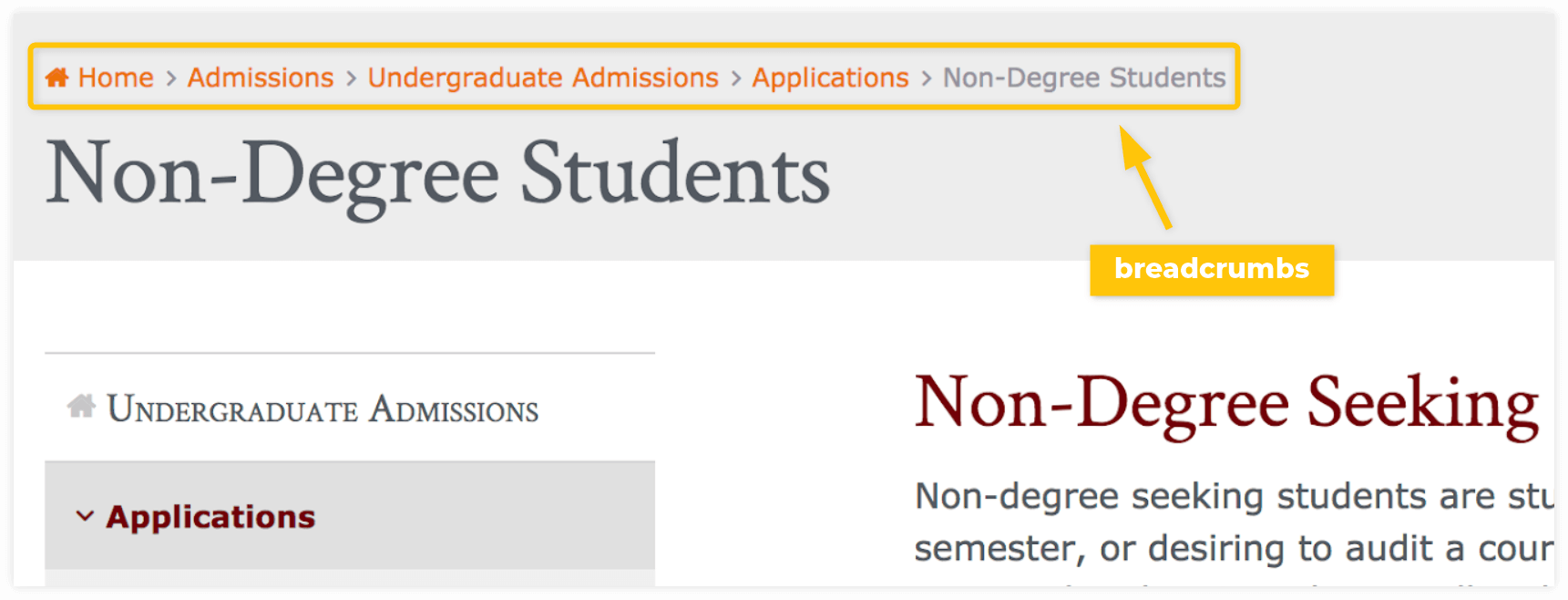Go to the Admissions breadcrumb link
Image resolution: width=1568 pixels, height=600 pixels.
click(261, 78)
